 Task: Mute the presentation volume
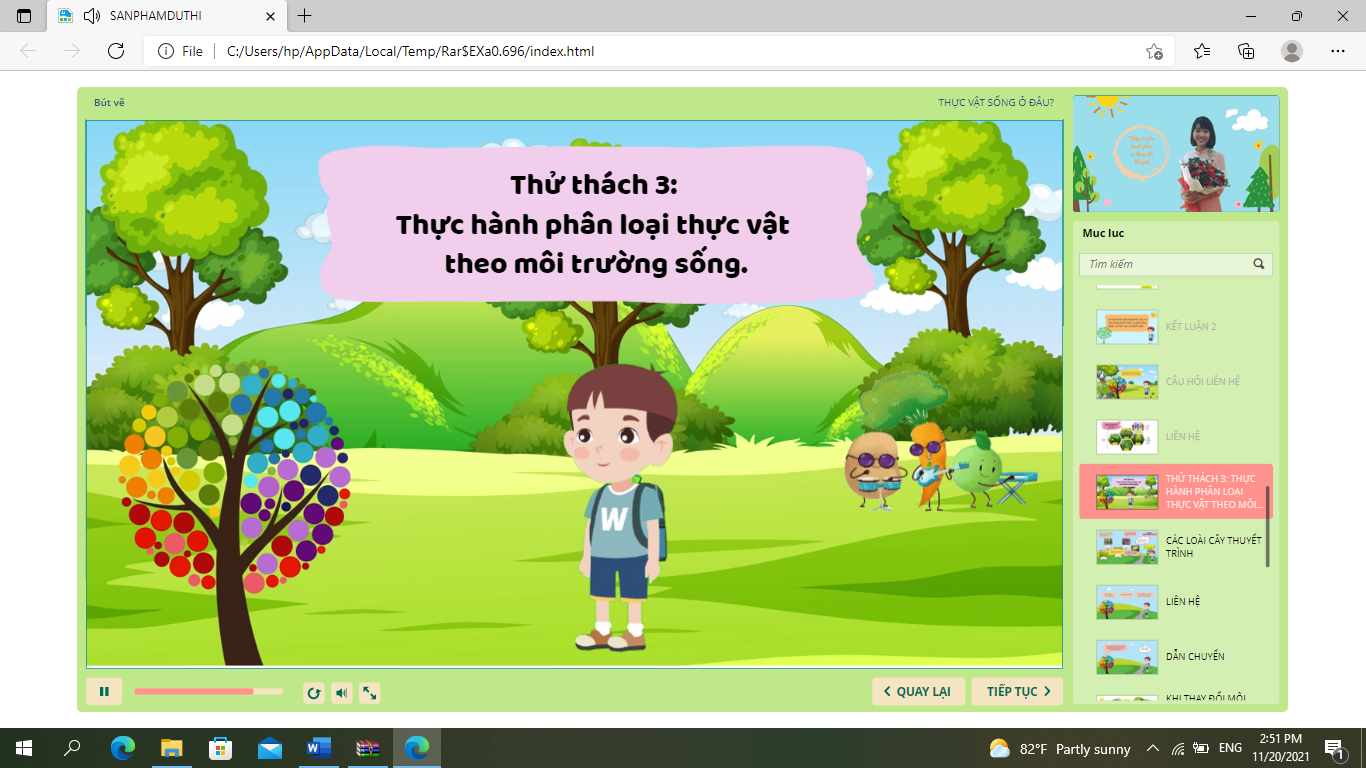point(342,692)
